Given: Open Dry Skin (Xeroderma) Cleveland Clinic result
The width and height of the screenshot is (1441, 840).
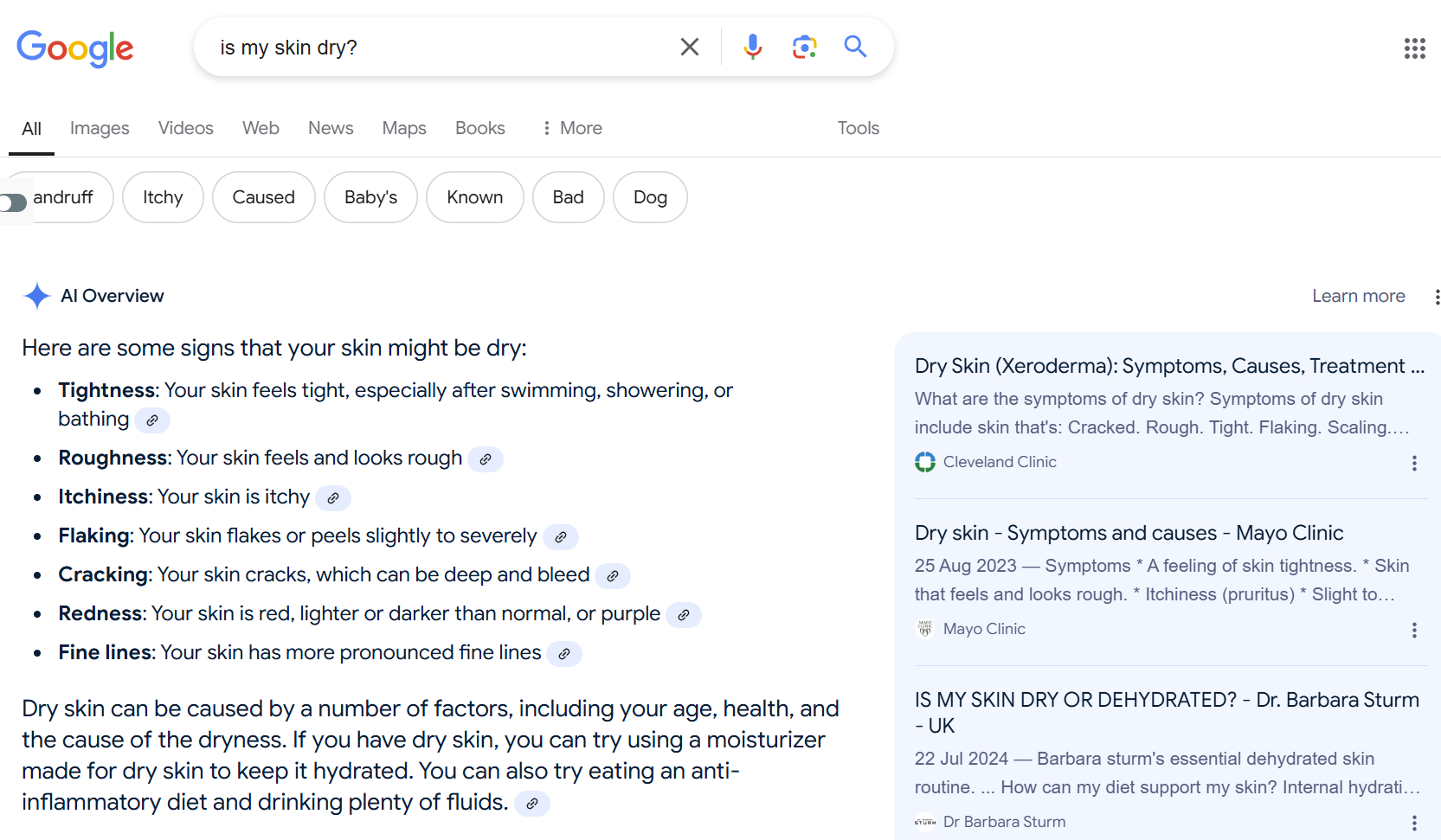Looking at the screenshot, I should [x=1169, y=366].
